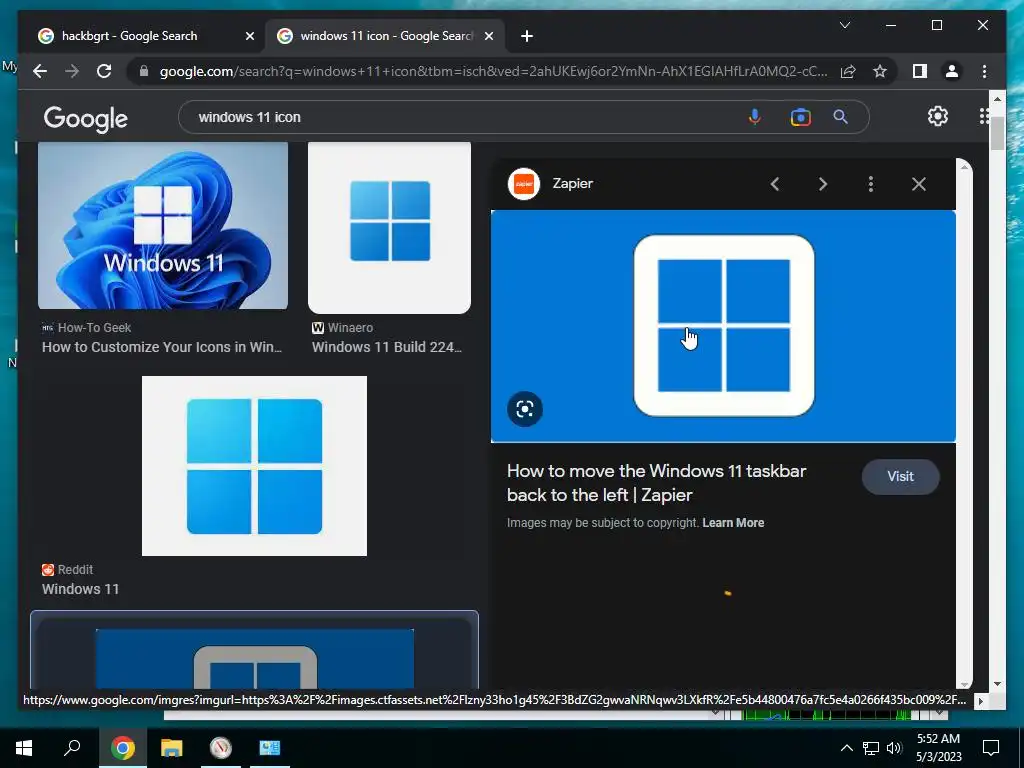Click the Zapier source logo
The image size is (1024, 768).
(x=524, y=184)
